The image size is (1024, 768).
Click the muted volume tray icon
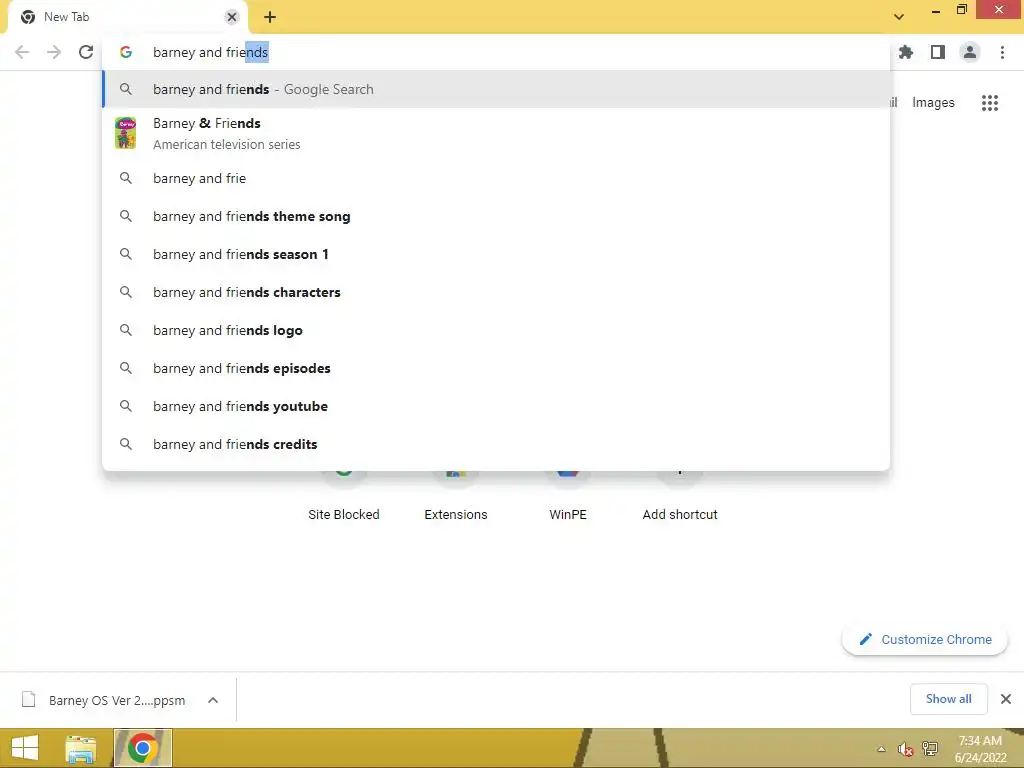tap(905, 749)
